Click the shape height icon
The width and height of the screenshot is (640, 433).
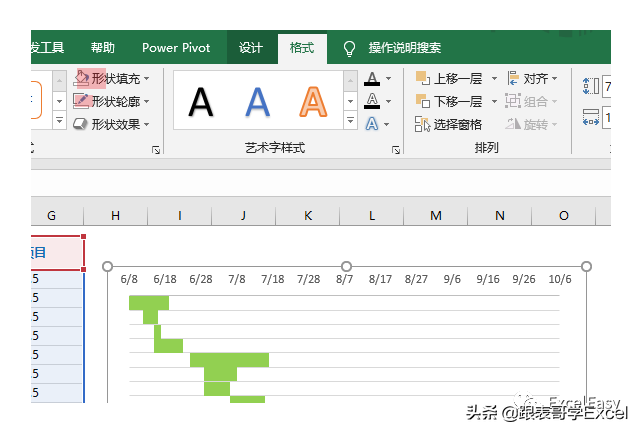click(x=591, y=86)
